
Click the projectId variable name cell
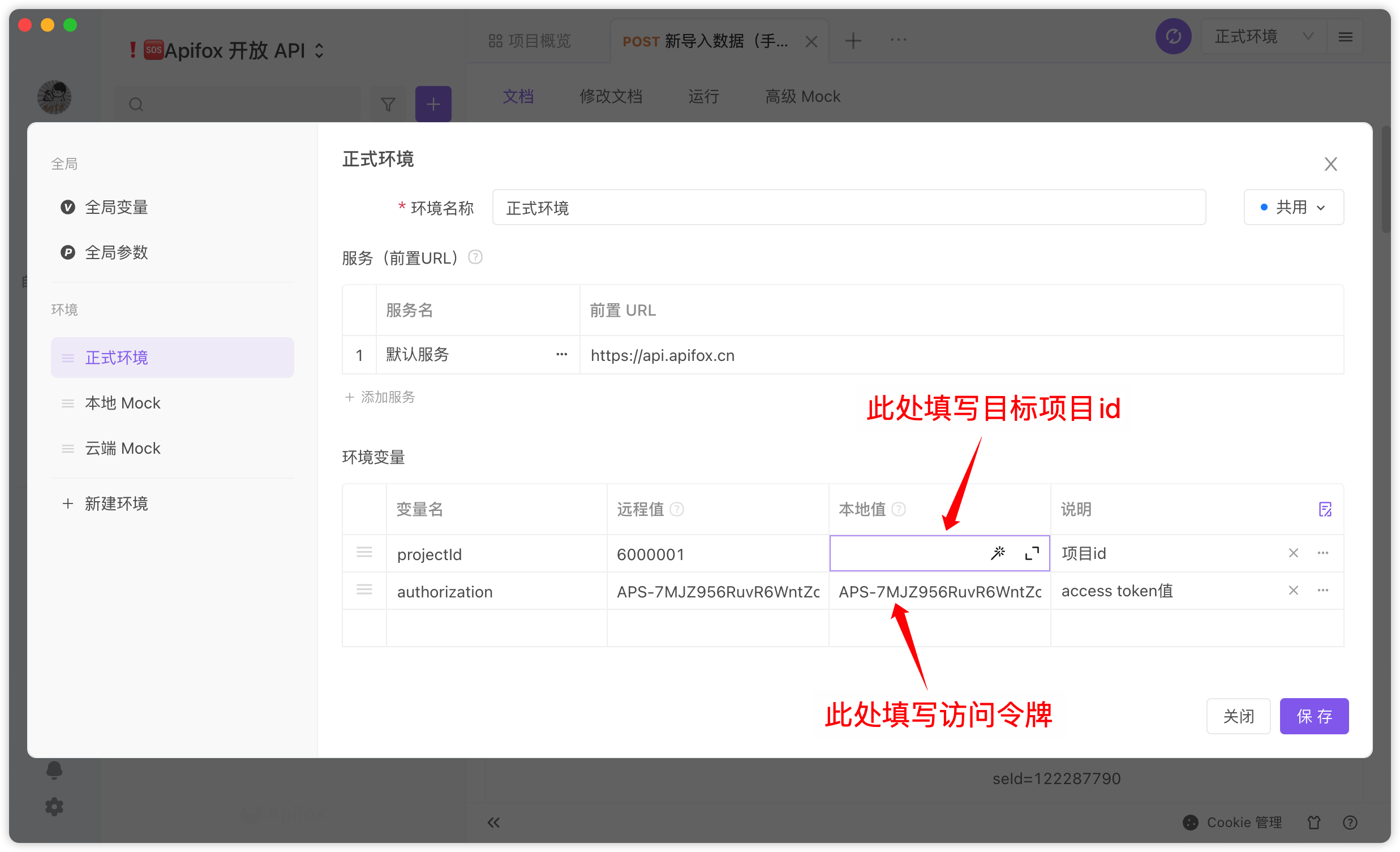pyautogui.click(x=497, y=554)
